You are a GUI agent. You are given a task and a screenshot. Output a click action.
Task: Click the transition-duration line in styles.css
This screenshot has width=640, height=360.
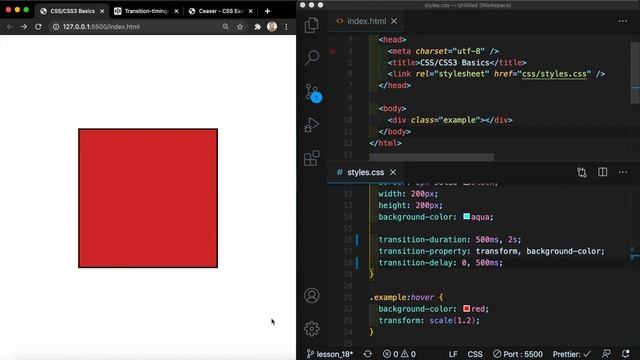pyautogui.click(x=450, y=240)
